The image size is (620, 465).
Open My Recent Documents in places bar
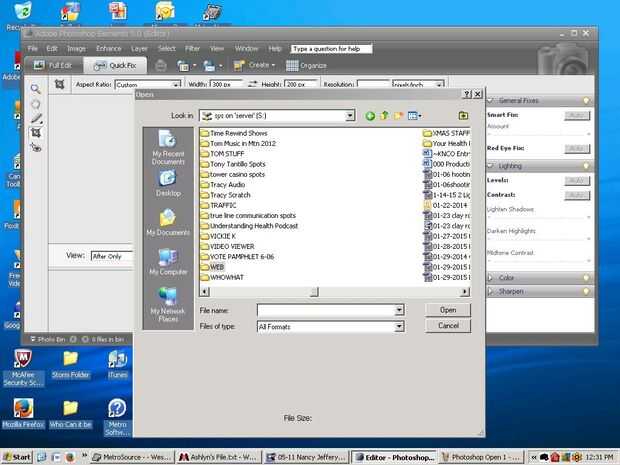168,147
